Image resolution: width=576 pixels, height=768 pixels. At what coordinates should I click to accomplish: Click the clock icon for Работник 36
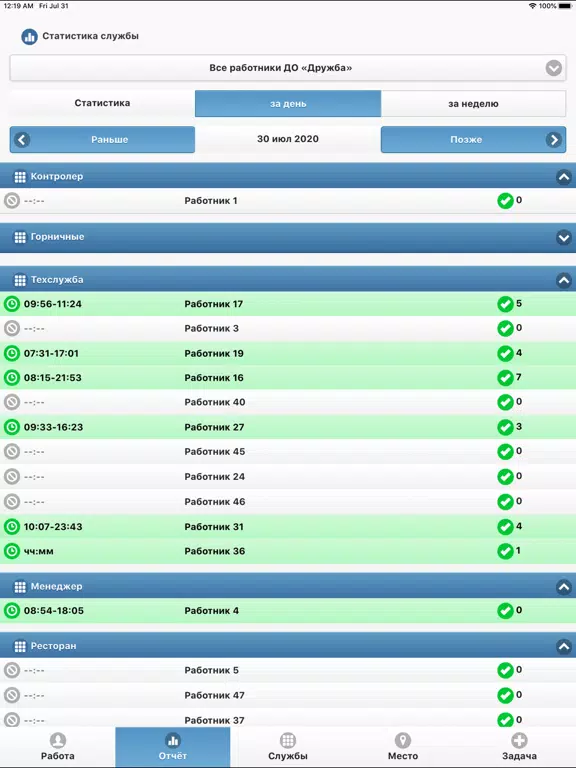[x=12, y=551]
